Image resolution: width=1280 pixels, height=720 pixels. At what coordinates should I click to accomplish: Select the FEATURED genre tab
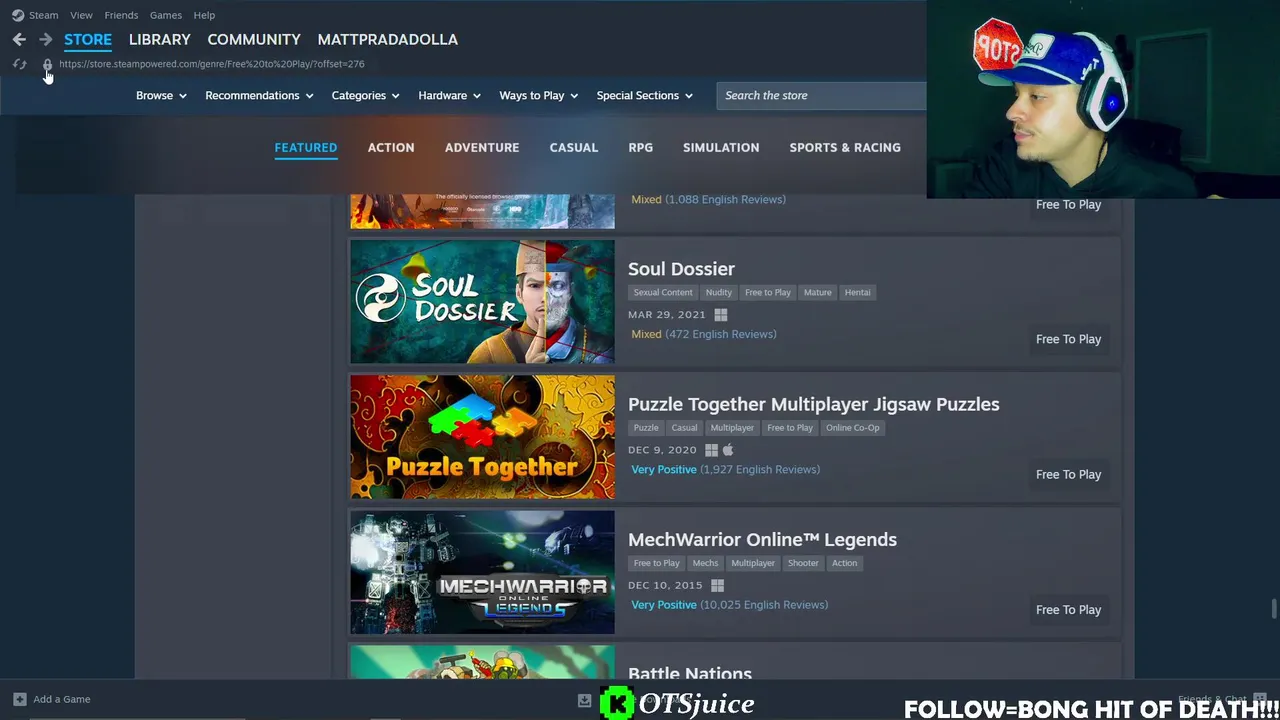click(x=306, y=147)
